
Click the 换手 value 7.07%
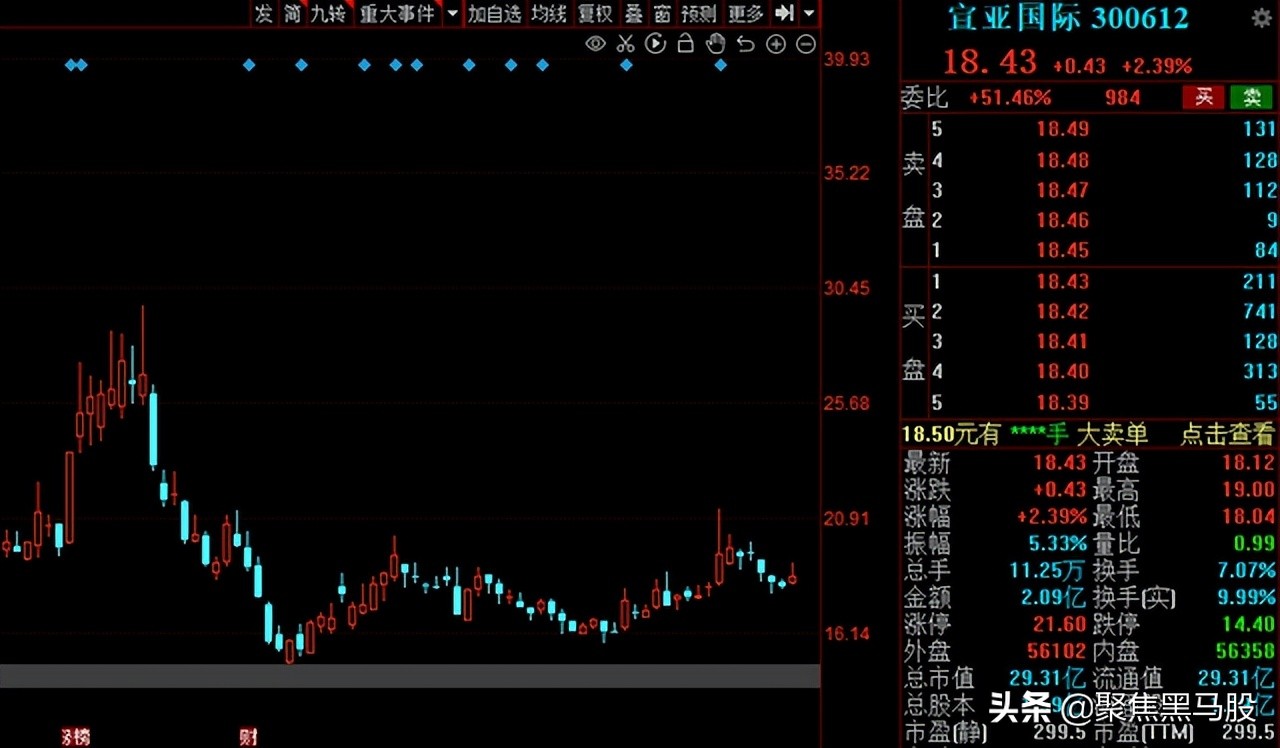1244,571
